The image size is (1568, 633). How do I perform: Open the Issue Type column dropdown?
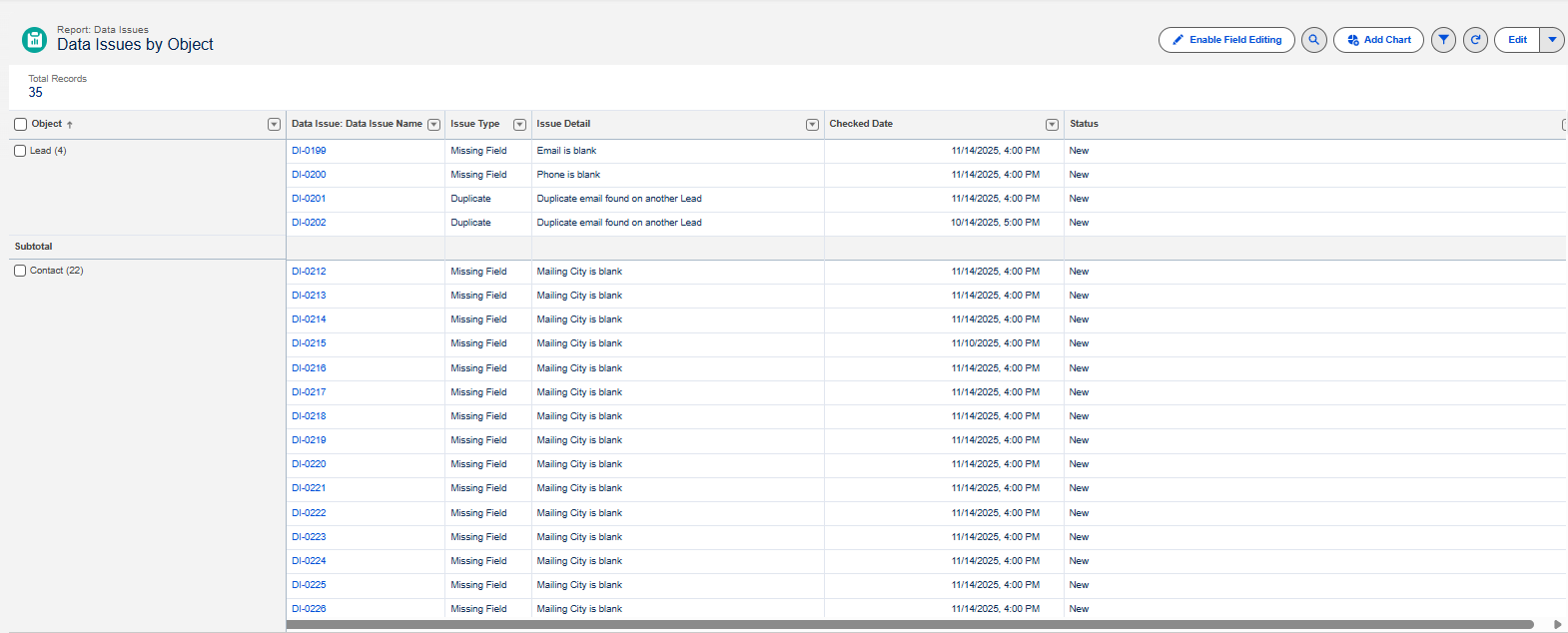click(x=519, y=125)
